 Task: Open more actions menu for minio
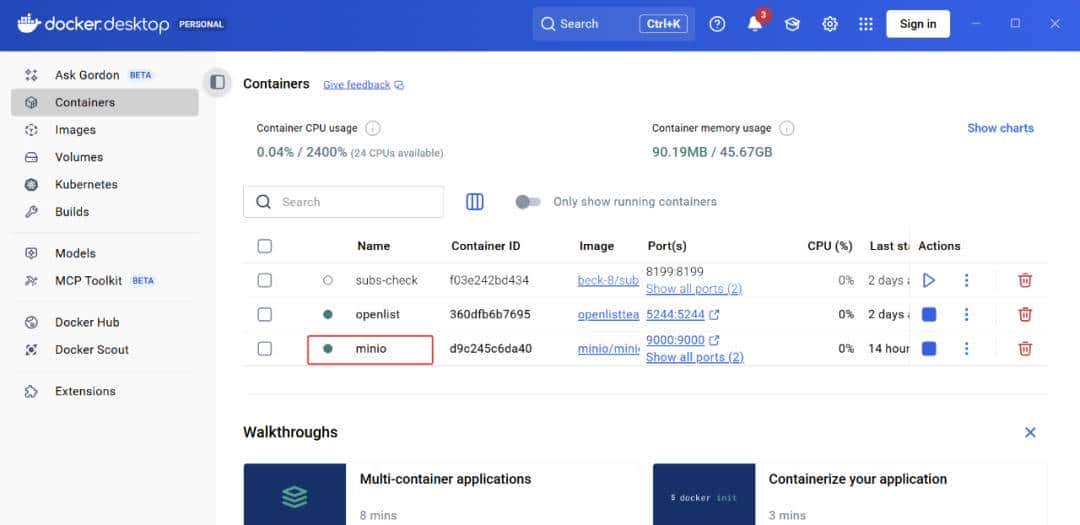point(966,349)
